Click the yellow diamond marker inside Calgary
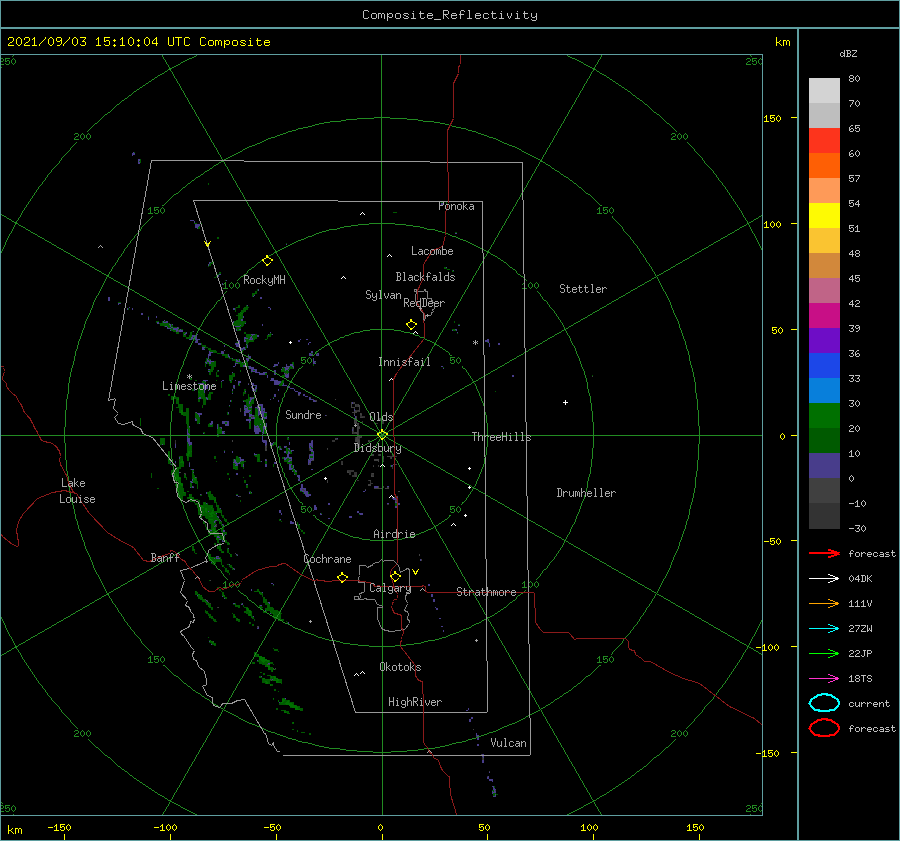 [x=395, y=576]
